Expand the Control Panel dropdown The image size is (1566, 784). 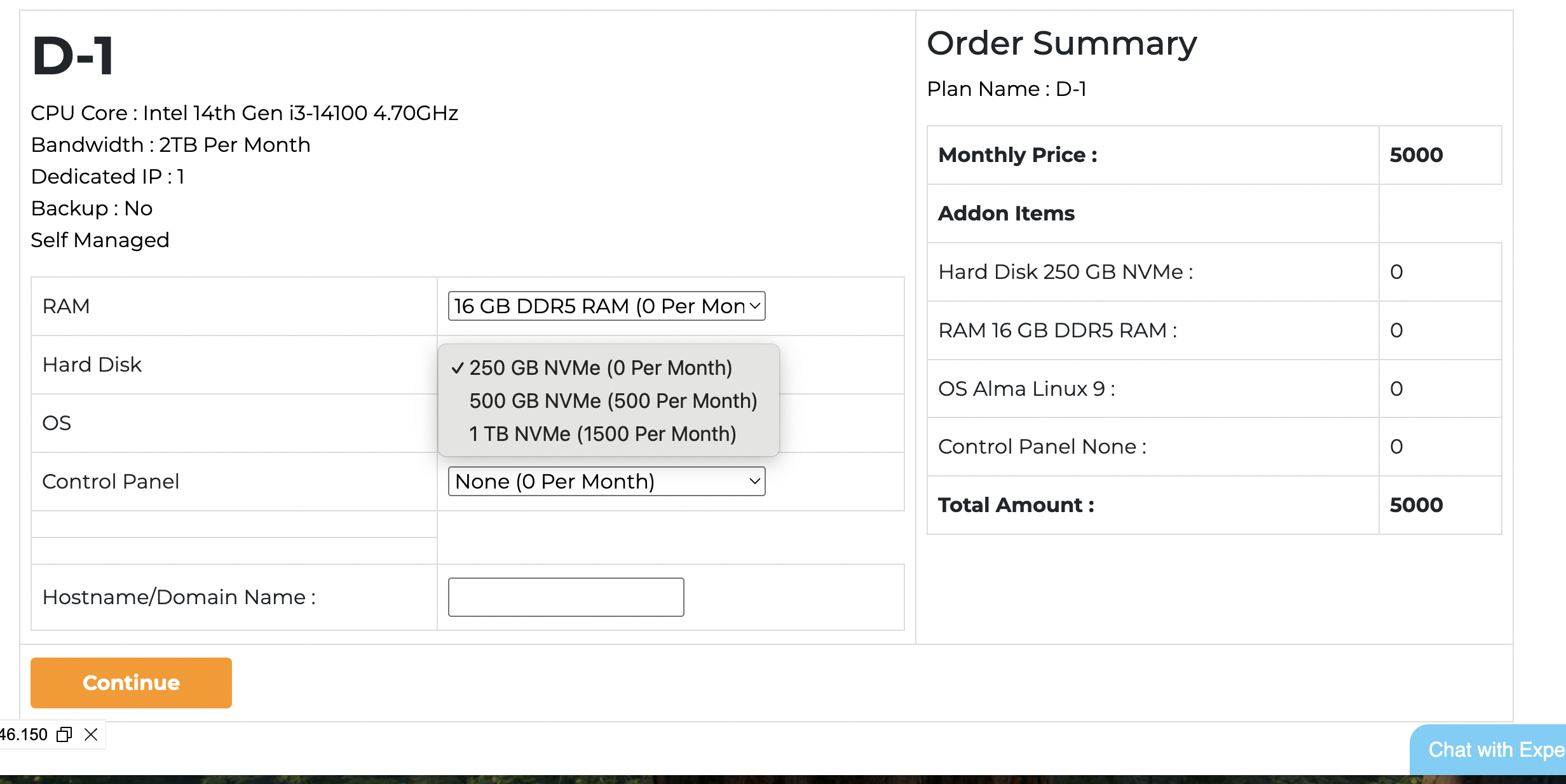click(606, 482)
